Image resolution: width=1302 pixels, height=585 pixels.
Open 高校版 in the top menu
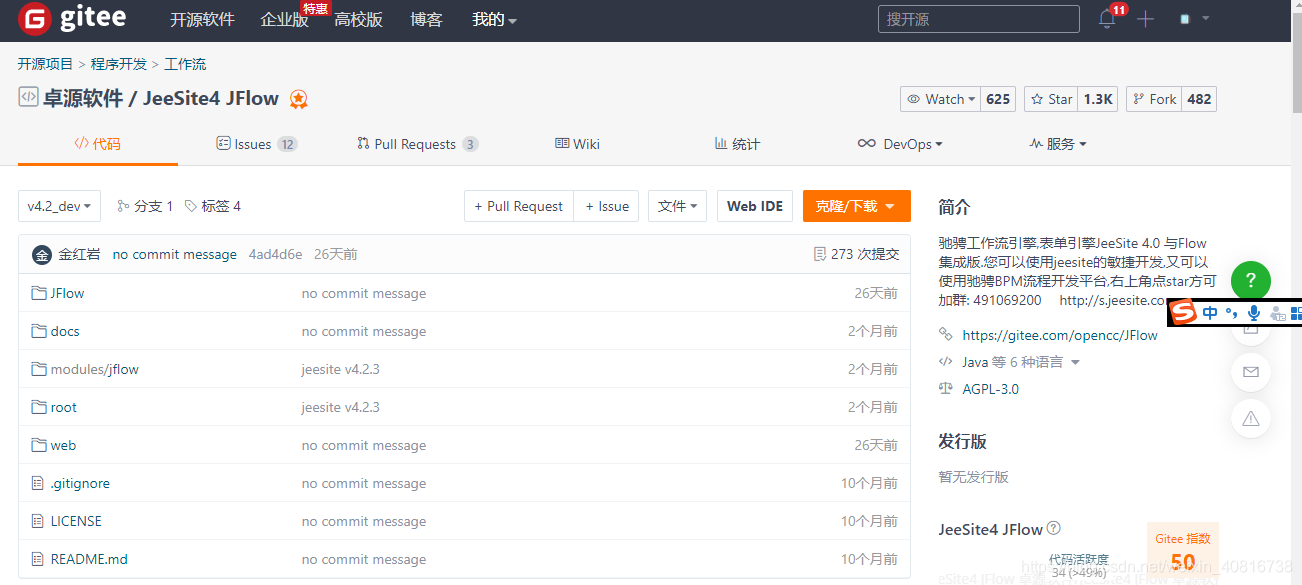[x=358, y=19]
